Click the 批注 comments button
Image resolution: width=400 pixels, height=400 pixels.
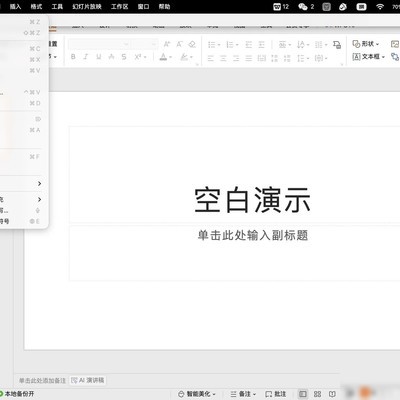click(x=275, y=394)
